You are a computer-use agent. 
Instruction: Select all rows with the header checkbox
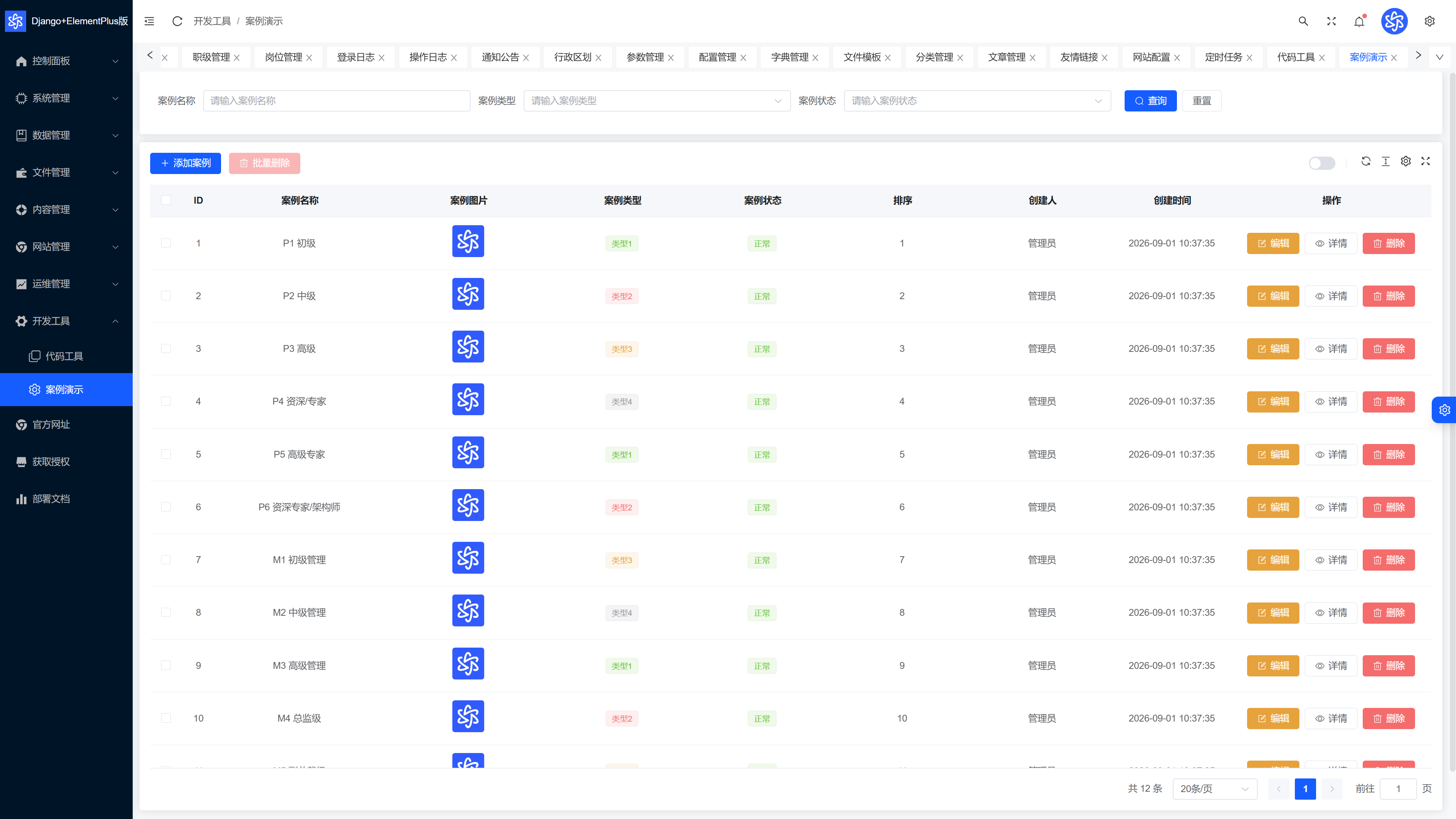click(x=166, y=200)
